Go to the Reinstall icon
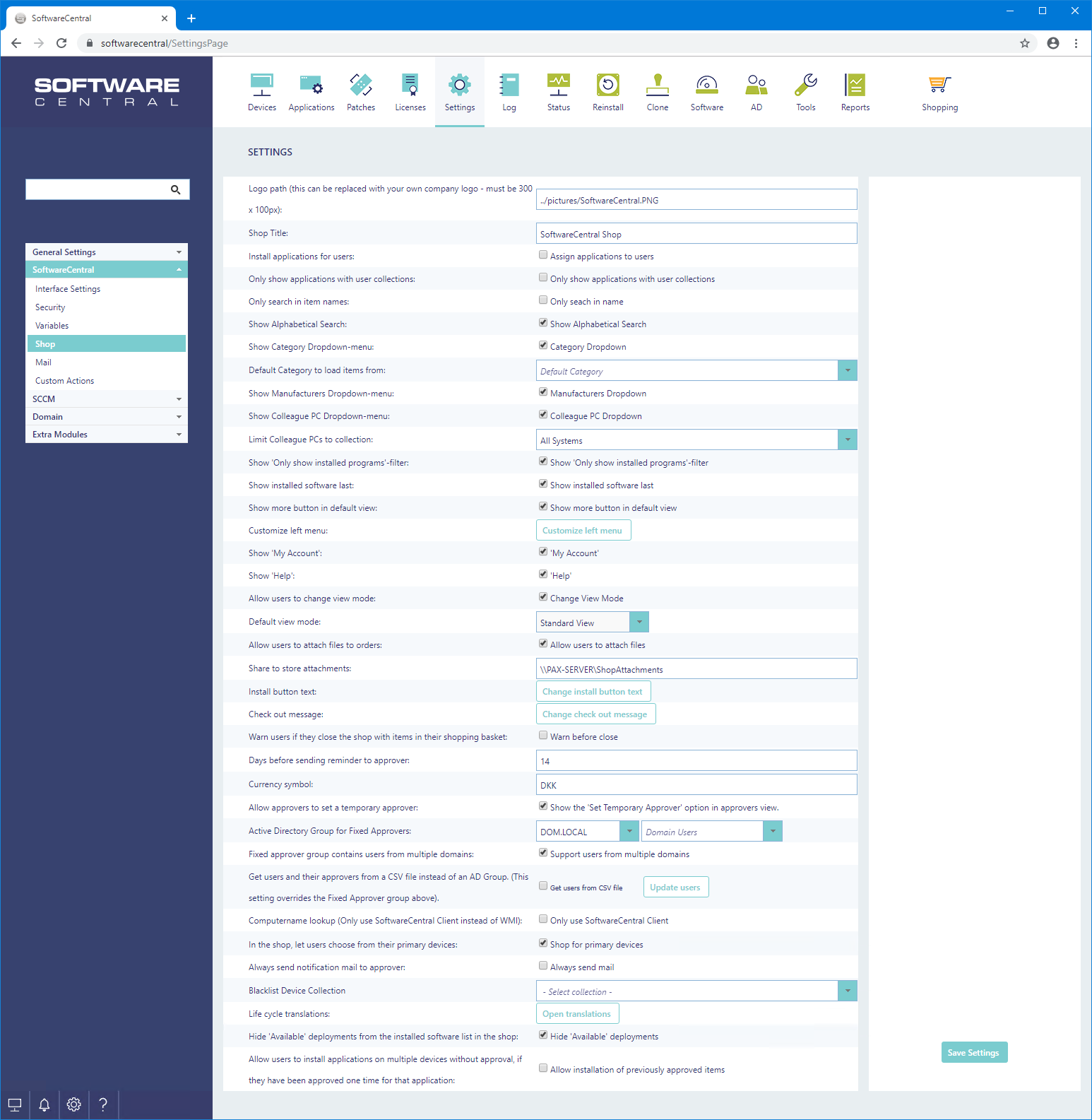The height and width of the screenshot is (1120, 1092). (607, 86)
